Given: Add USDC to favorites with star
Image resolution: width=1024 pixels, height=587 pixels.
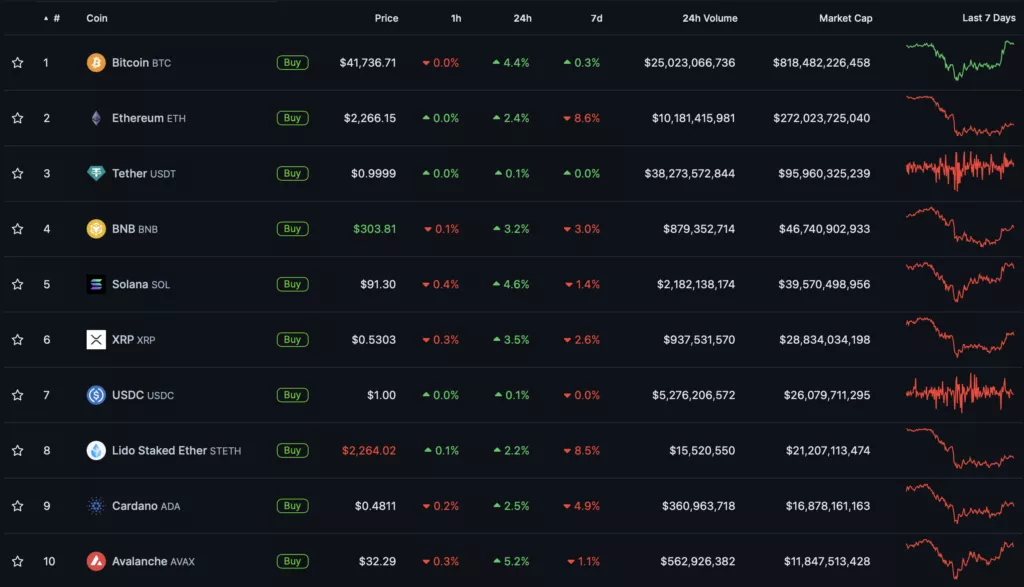Looking at the screenshot, I should (x=17, y=395).
